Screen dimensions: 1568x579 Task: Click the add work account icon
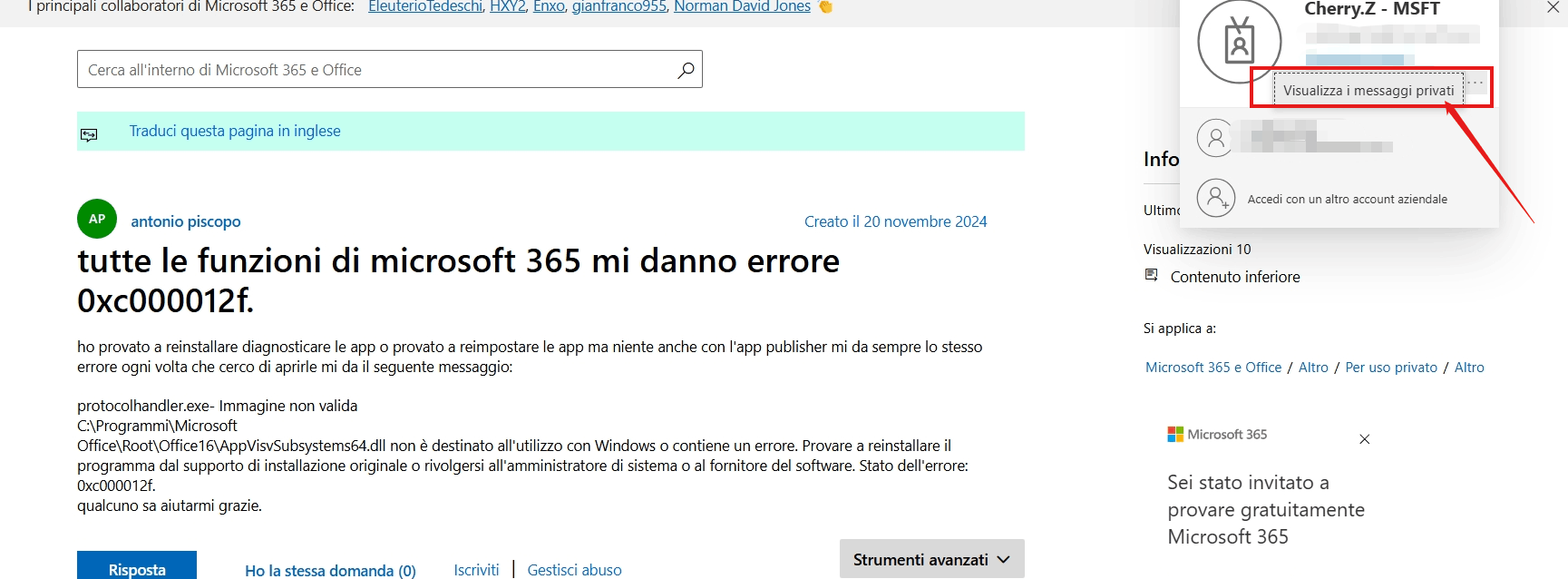pos(1216,198)
